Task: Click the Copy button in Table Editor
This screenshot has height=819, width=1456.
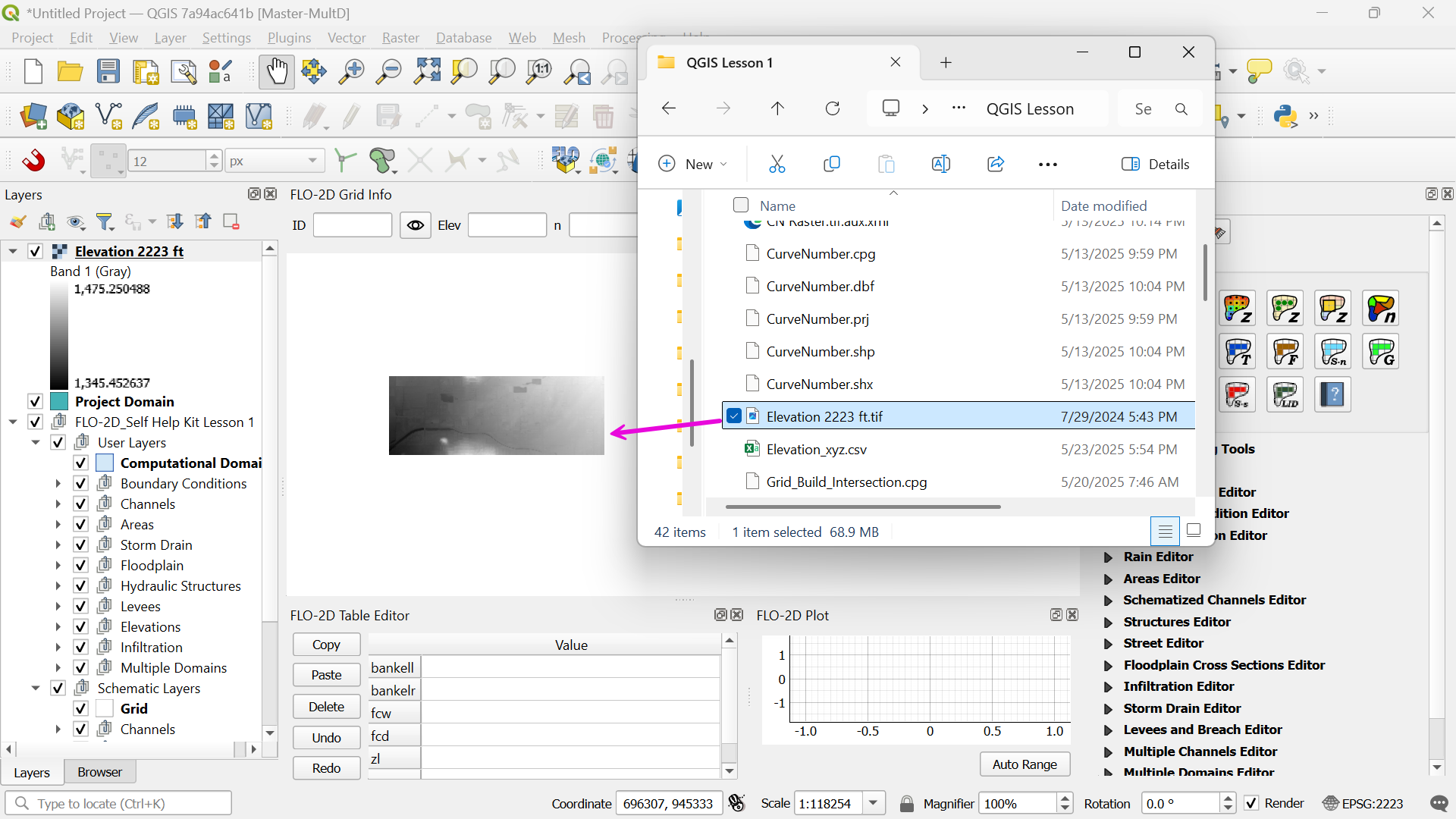Action: (326, 645)
